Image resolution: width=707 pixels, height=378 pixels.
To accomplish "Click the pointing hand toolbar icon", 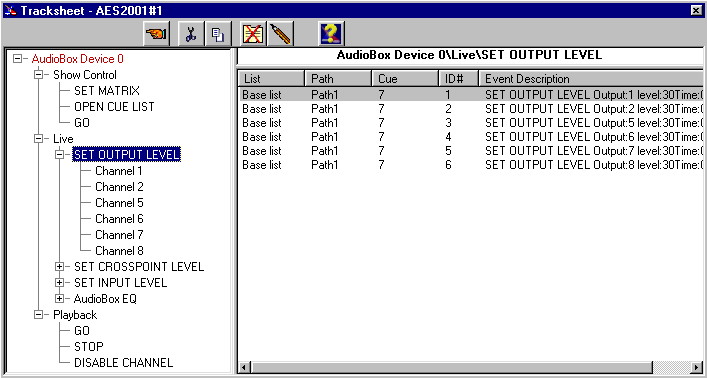I will (x=156, y=34).
